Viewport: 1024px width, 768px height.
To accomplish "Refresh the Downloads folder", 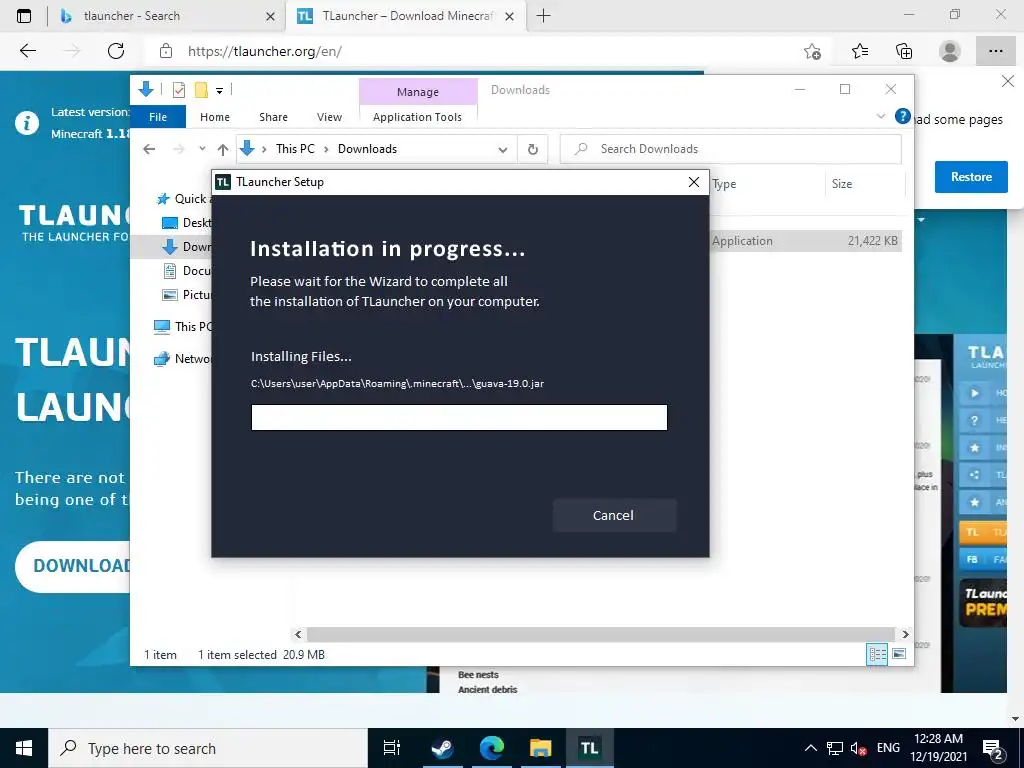I will tap(533, 150).
